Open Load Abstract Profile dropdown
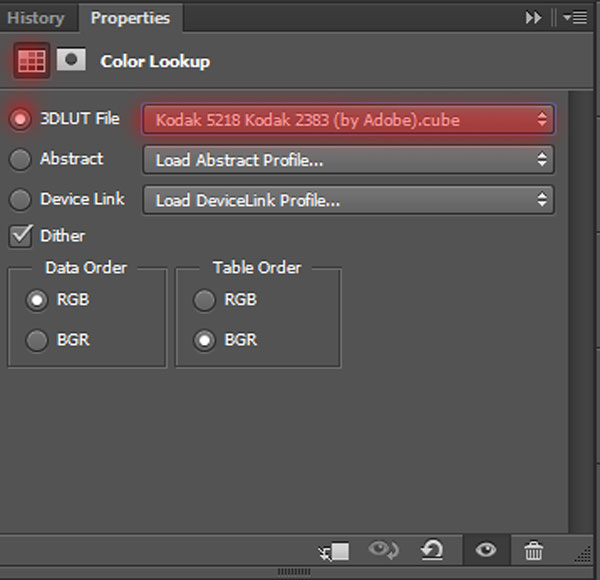The image size is (600, 580). tap(348, 160)
